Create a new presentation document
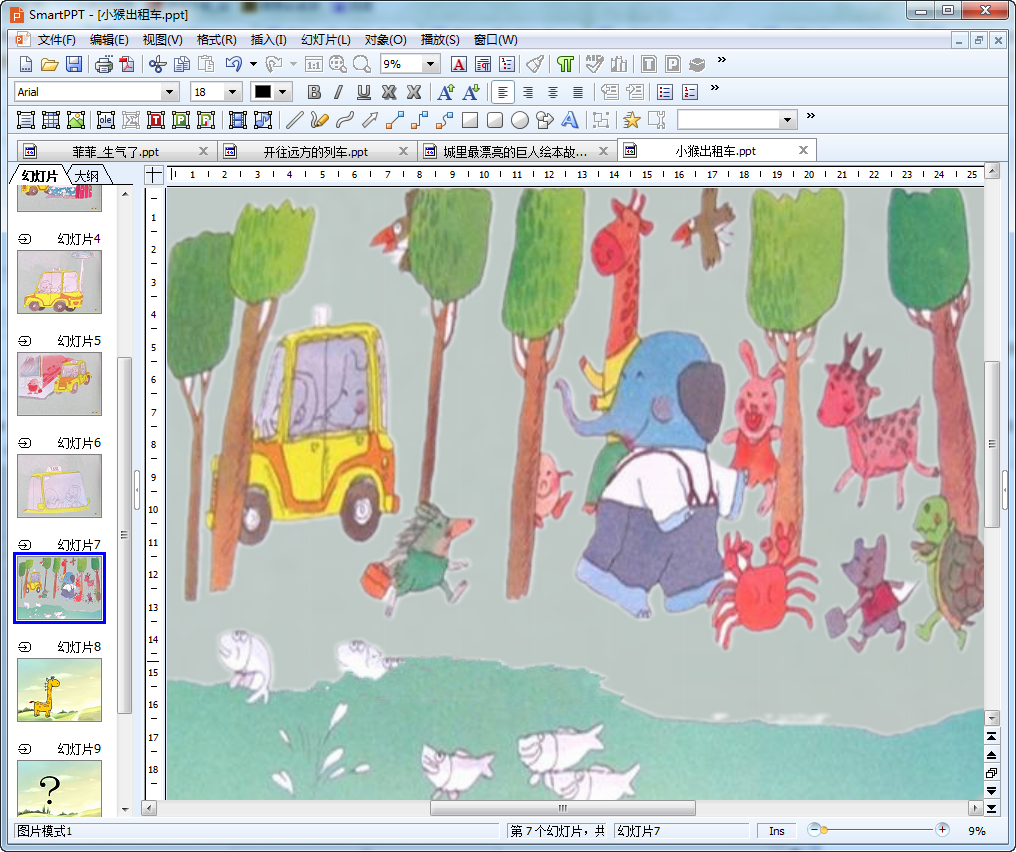The image size is (1016, 852). [25, 64]
